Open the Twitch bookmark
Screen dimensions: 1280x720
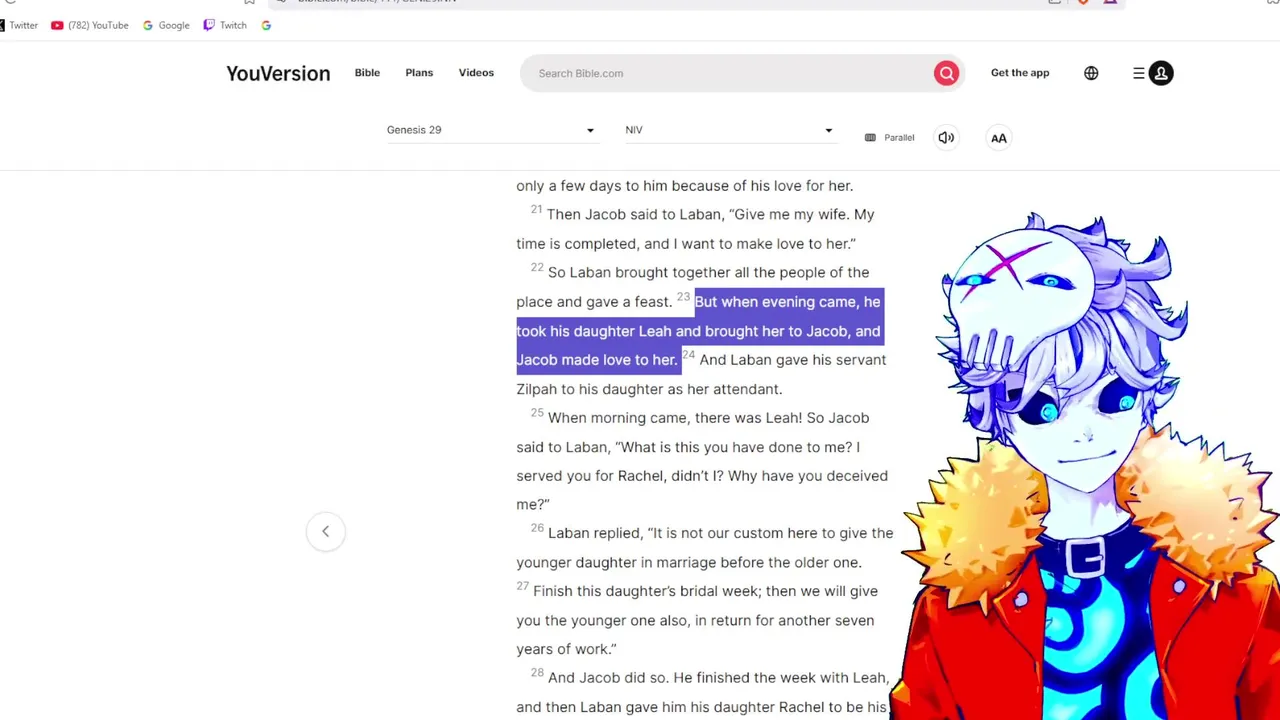pyautogui.click(x=225, y=25)
